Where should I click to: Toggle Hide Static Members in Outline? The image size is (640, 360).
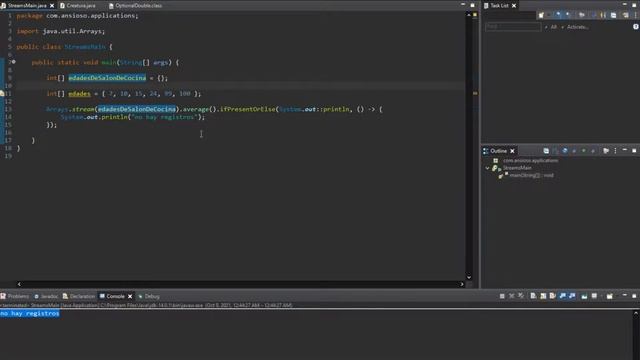[574, 151]
